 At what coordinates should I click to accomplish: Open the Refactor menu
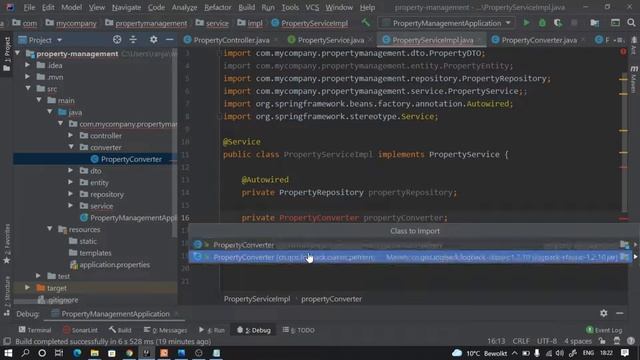(218, 7)
